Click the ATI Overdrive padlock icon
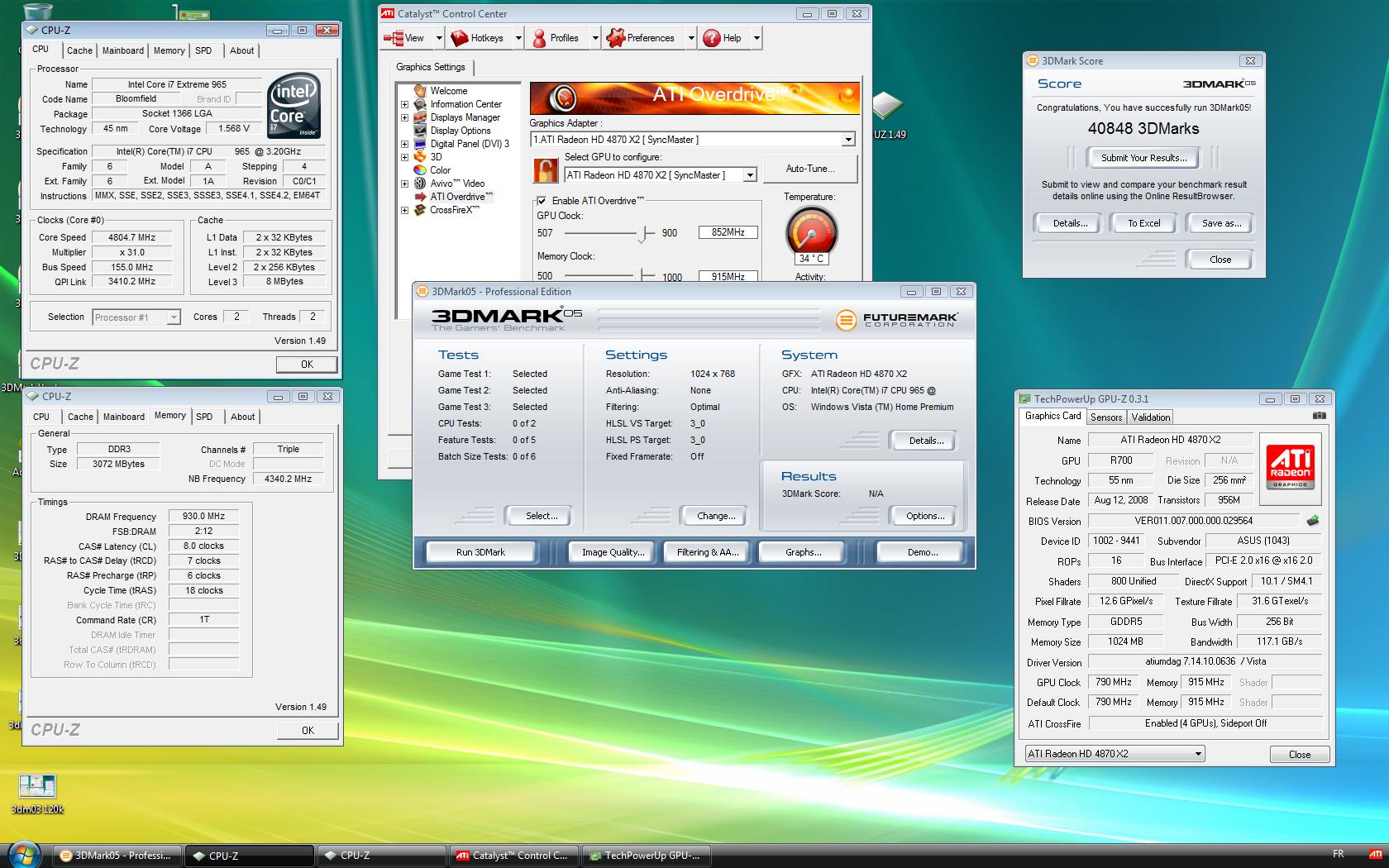1389x868 pixels. click(x=546, y=170)
